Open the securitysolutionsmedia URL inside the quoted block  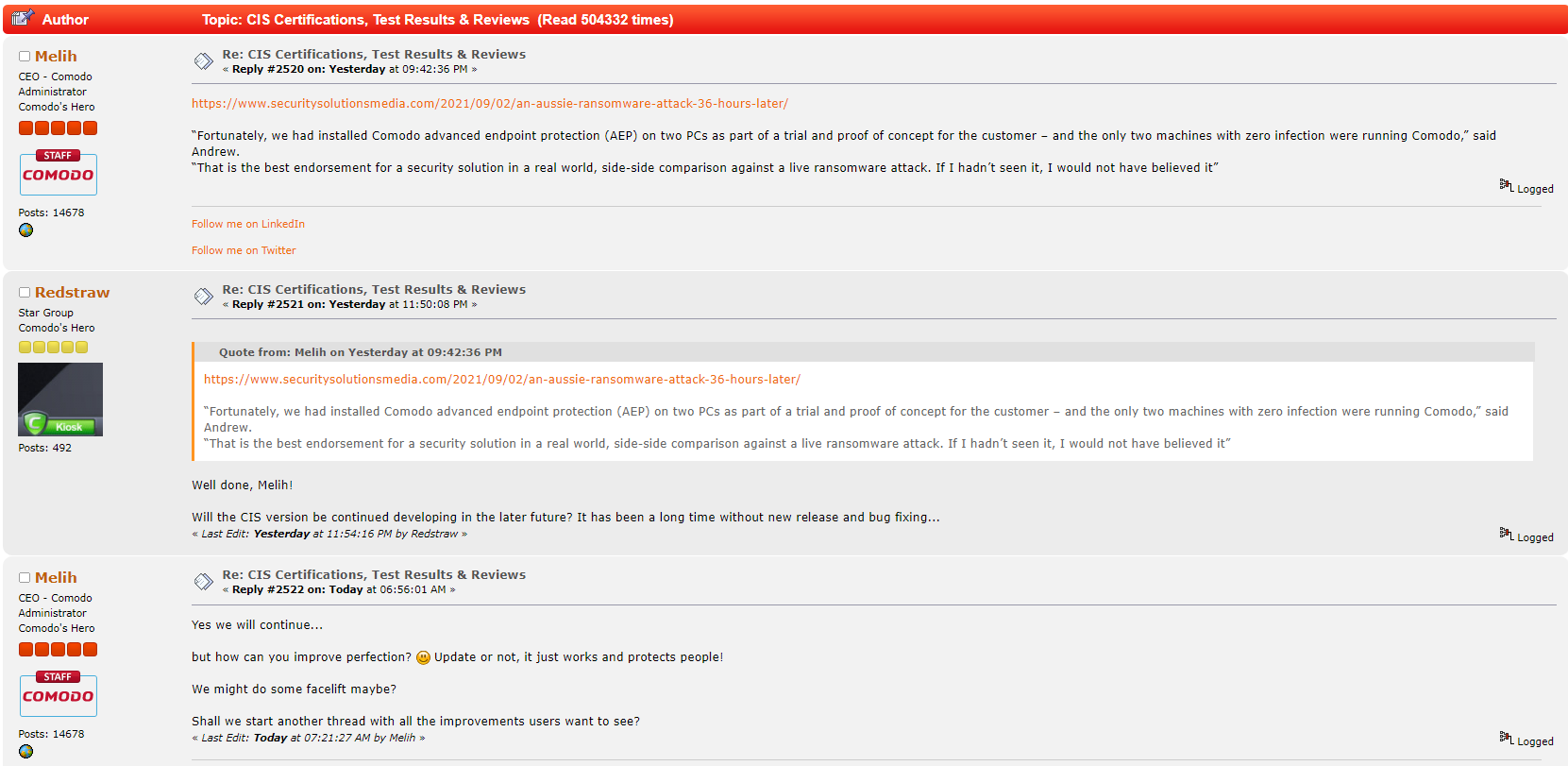pyautogui.click(x=501, y=380)
